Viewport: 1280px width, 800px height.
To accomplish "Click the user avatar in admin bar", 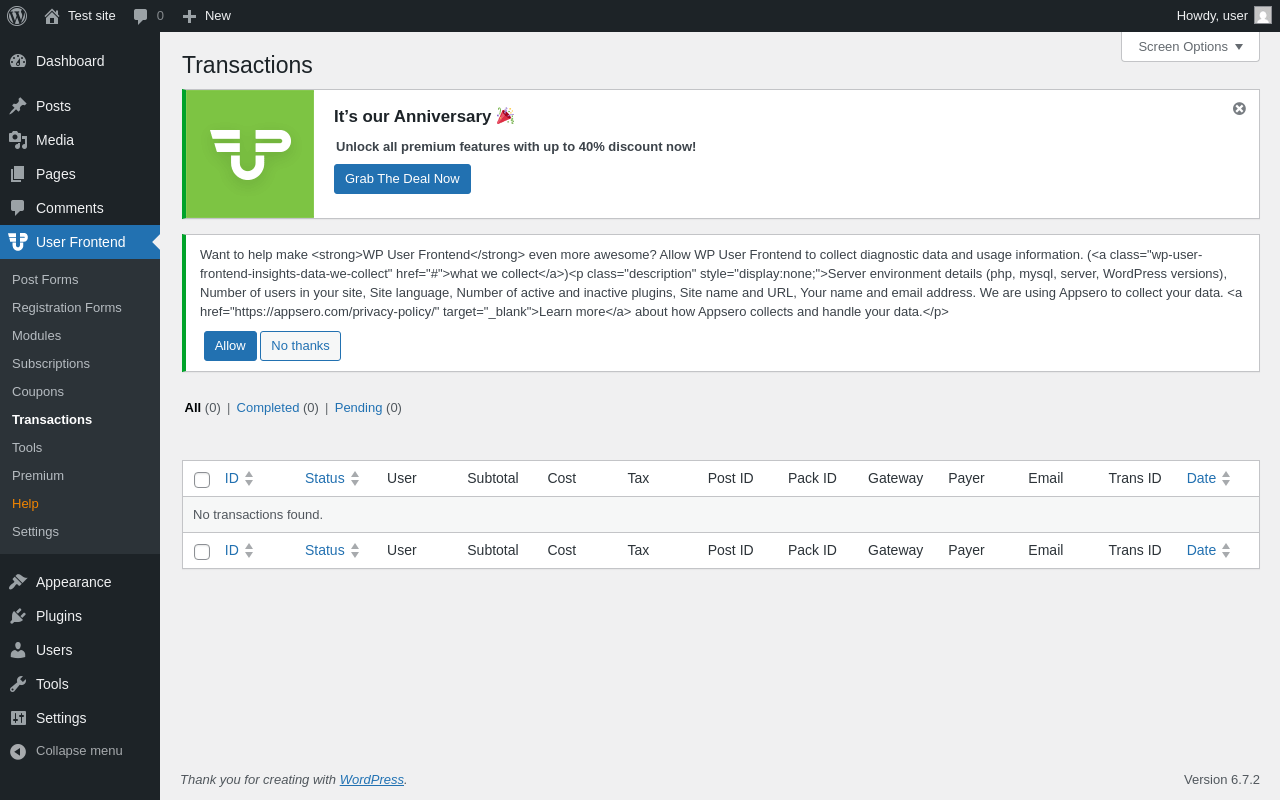I will (x=1263, y=15).
